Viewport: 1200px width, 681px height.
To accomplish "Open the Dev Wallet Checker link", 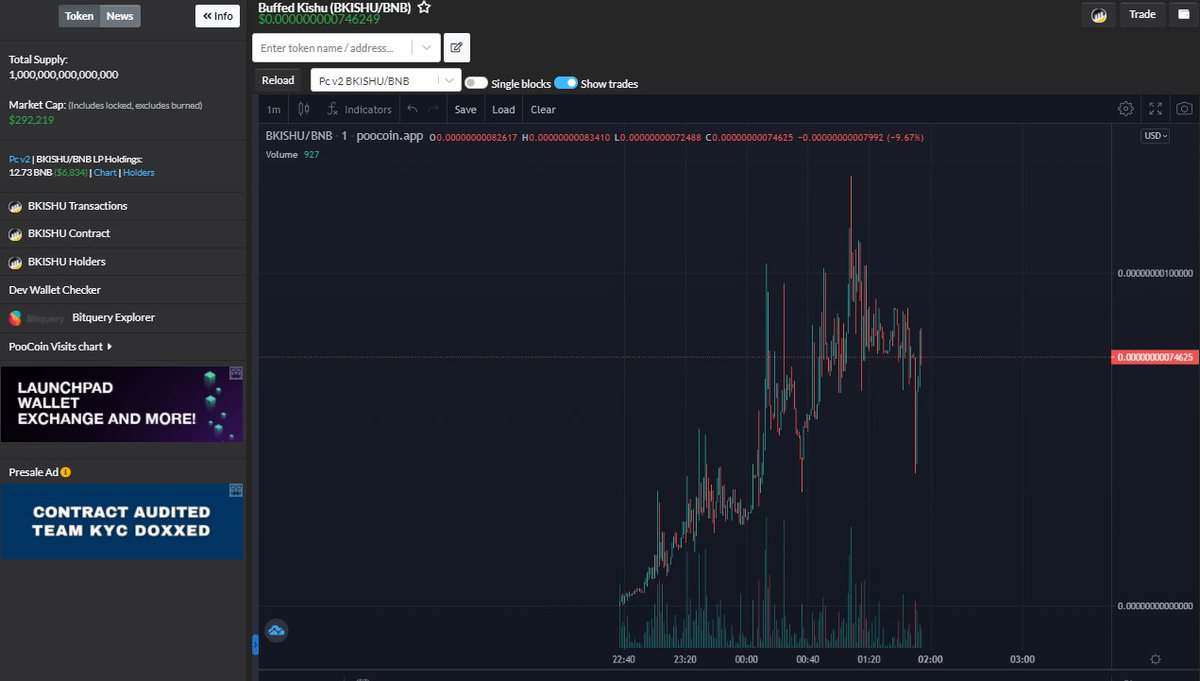I will (x=55, y=290).
